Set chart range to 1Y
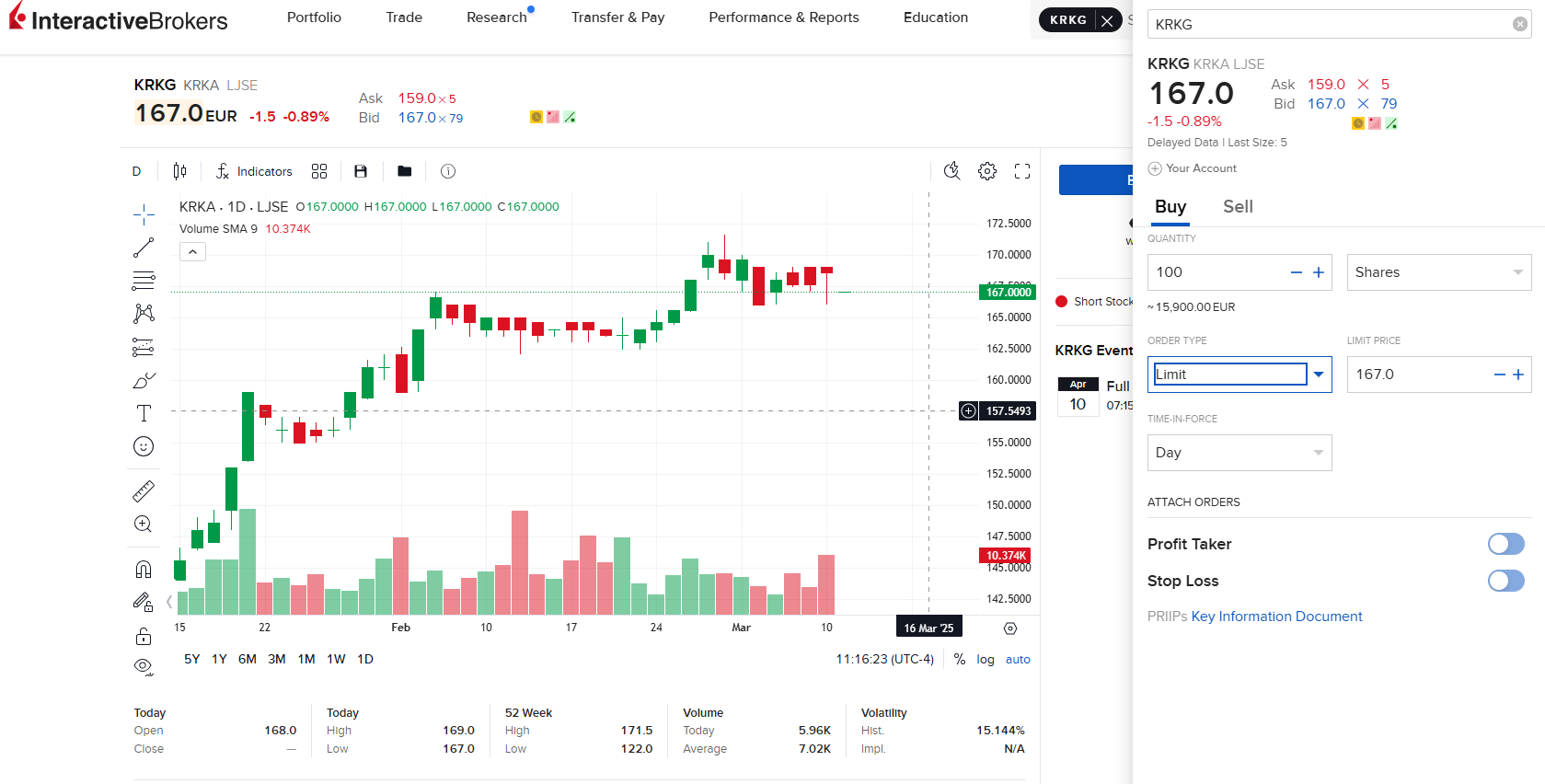 click(x=219, y=659)
